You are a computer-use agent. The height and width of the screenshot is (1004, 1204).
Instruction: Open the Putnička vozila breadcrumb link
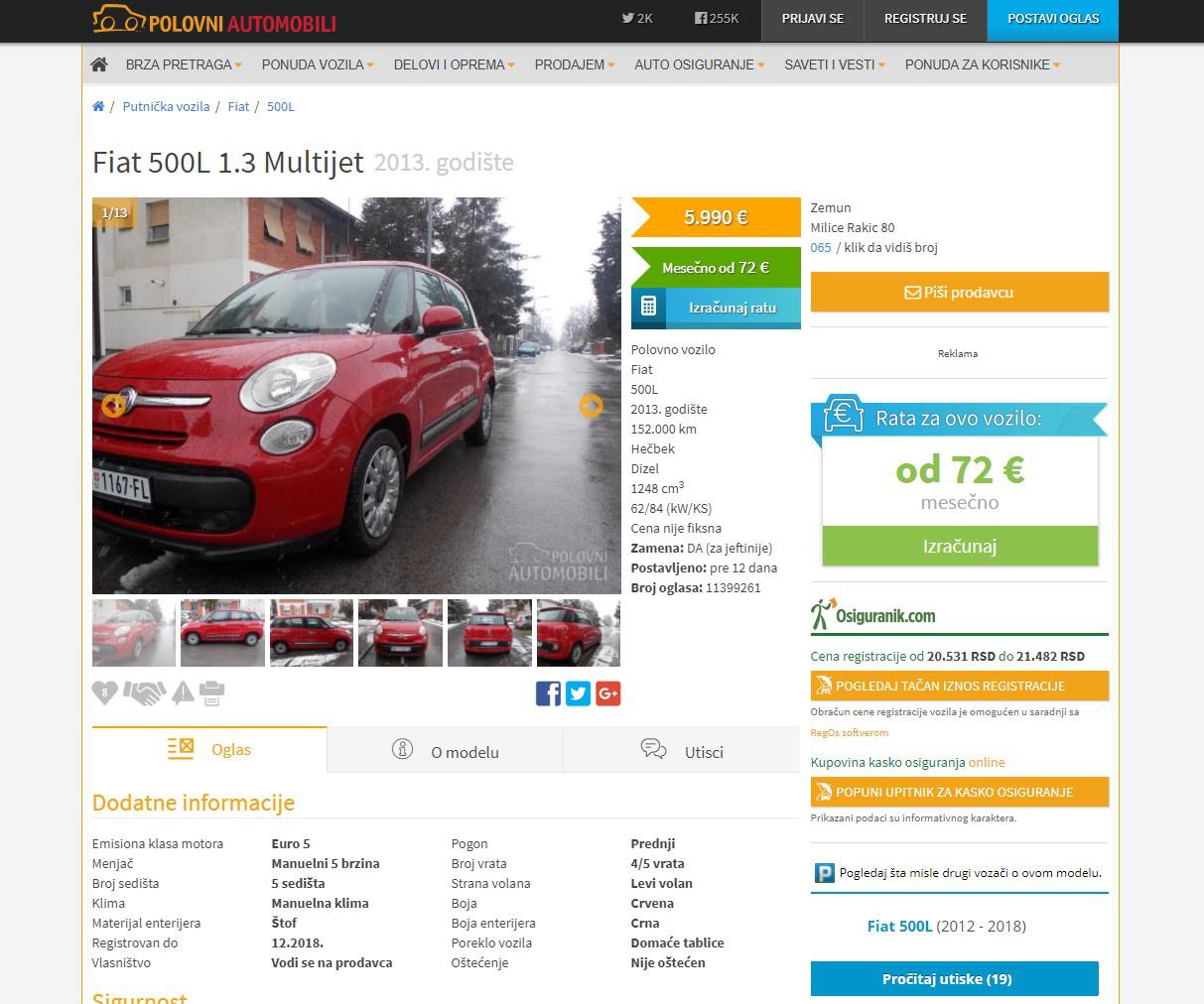[x=166, y=106]
